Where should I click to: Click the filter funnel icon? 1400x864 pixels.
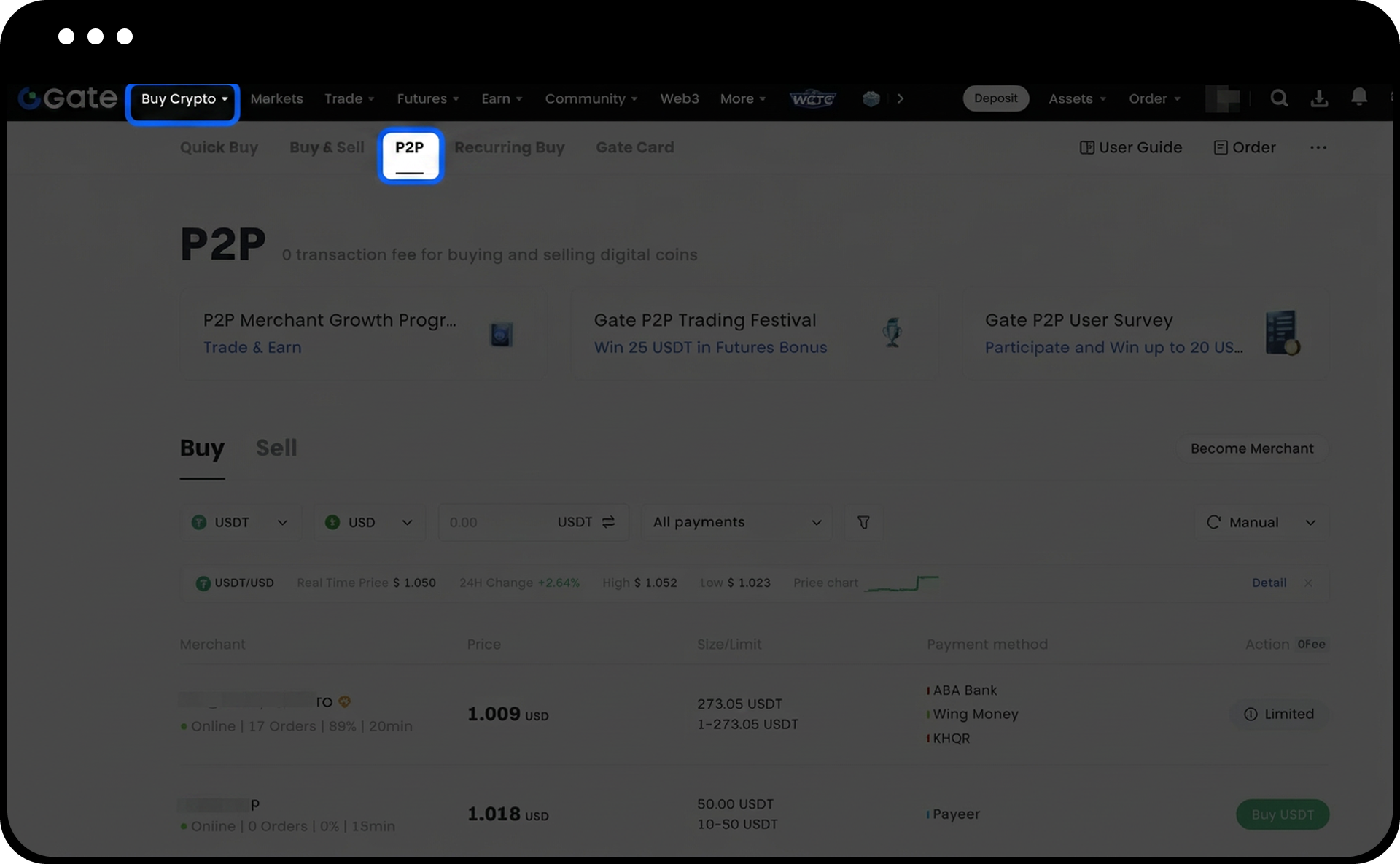tap(863, 522)
